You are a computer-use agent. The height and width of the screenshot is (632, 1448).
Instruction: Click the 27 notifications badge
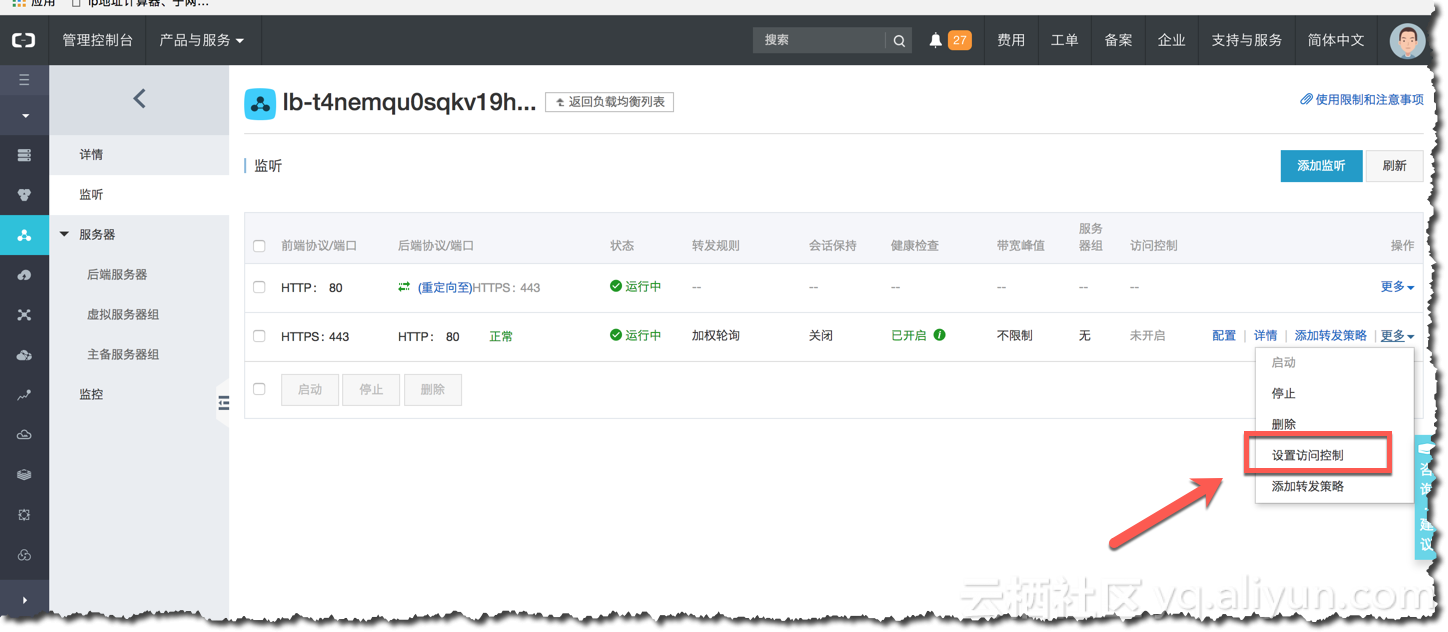(x=959, y=40)
